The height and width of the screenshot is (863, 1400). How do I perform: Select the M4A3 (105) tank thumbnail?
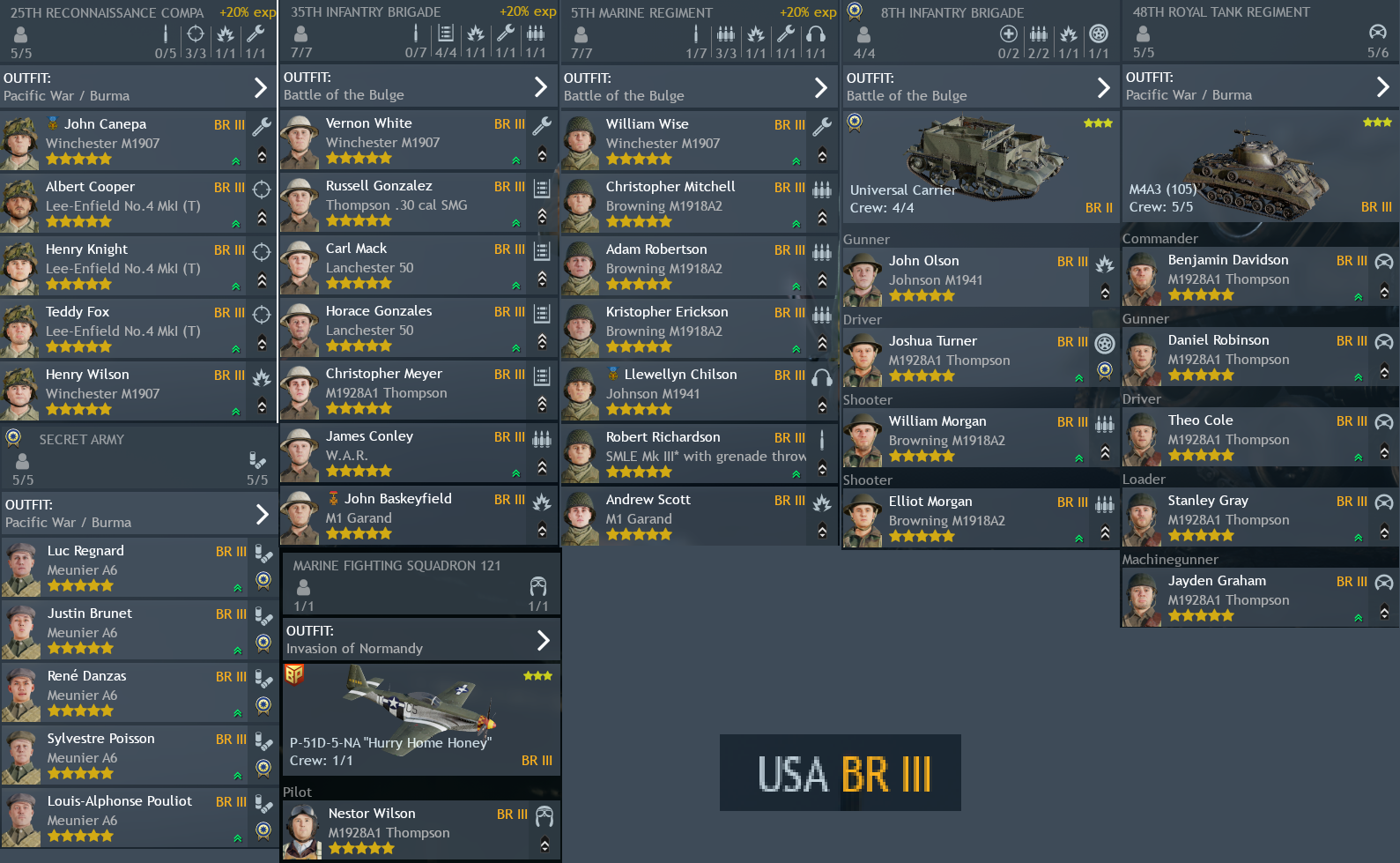pos(1260,167)
